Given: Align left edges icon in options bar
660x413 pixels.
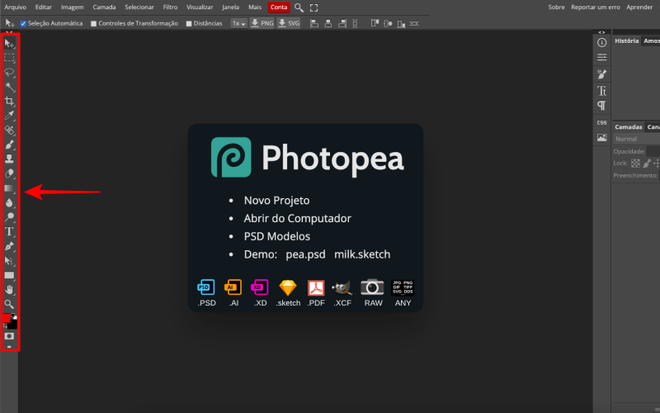Looking at the screenshot, I should click(314, 24).
